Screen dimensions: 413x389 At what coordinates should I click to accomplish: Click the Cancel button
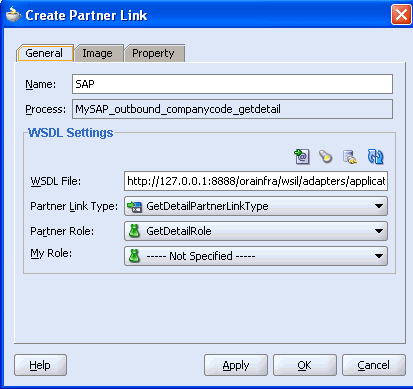374,365
